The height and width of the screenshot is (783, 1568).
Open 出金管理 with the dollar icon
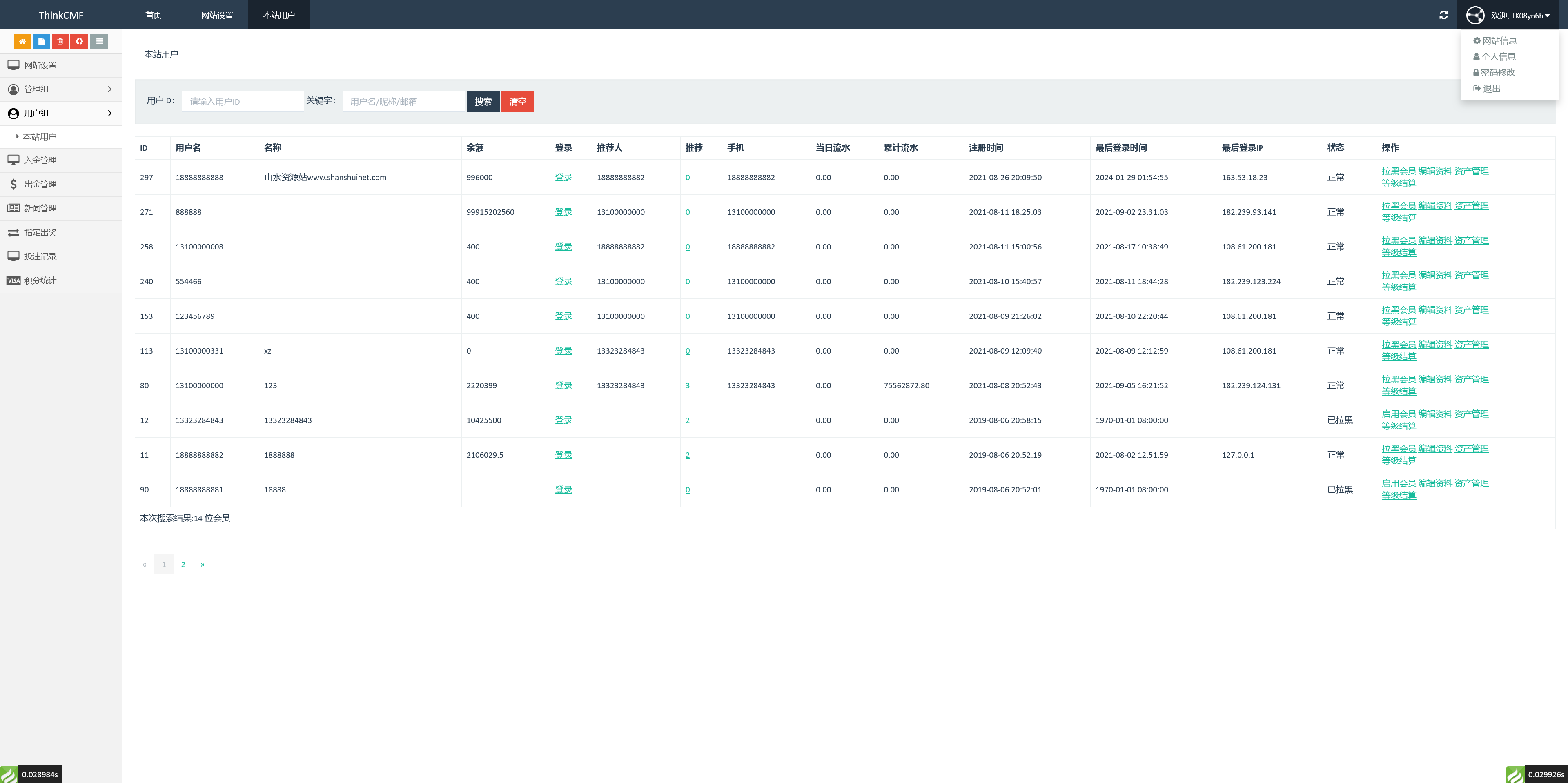[x=40, y=184]
